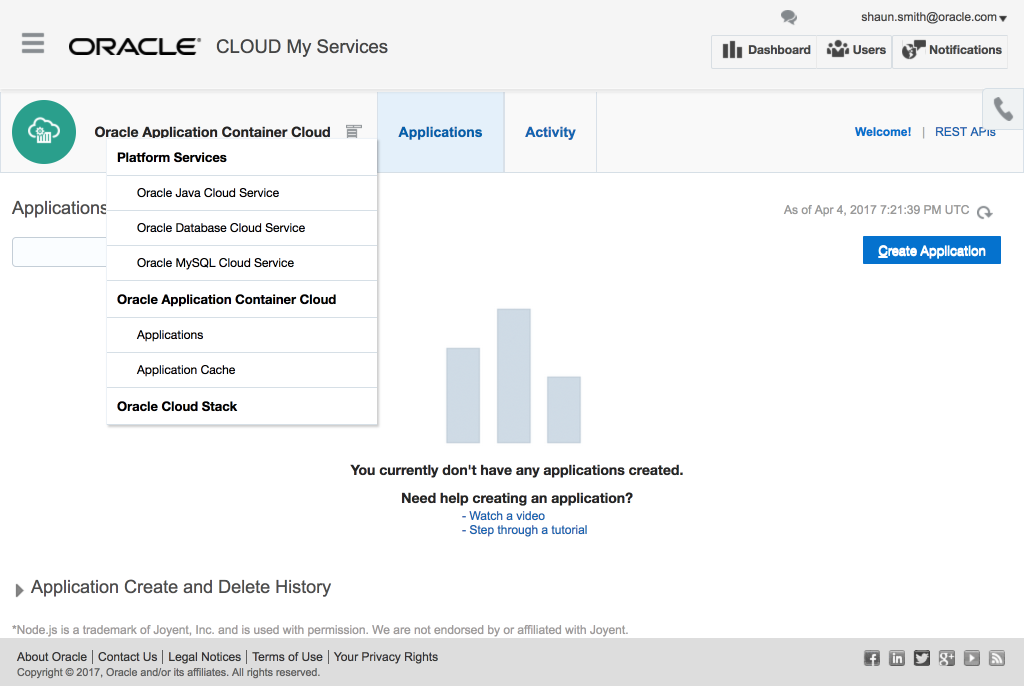Open the Legal Notices footer link
This screenshot has width=1024, height=690.
coord(204,657)
